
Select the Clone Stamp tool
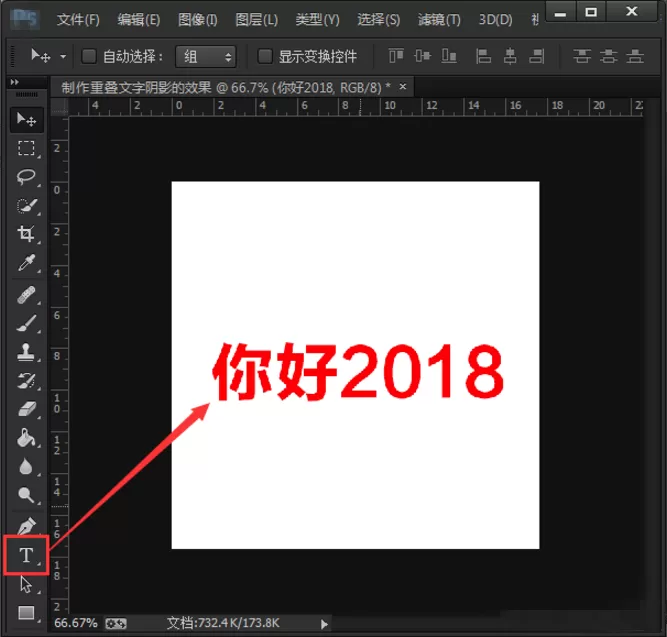[x=26, y=352]
